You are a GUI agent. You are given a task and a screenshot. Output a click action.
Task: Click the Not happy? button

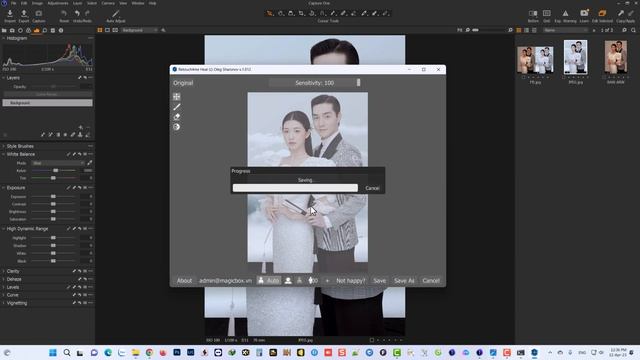point(351,280)
